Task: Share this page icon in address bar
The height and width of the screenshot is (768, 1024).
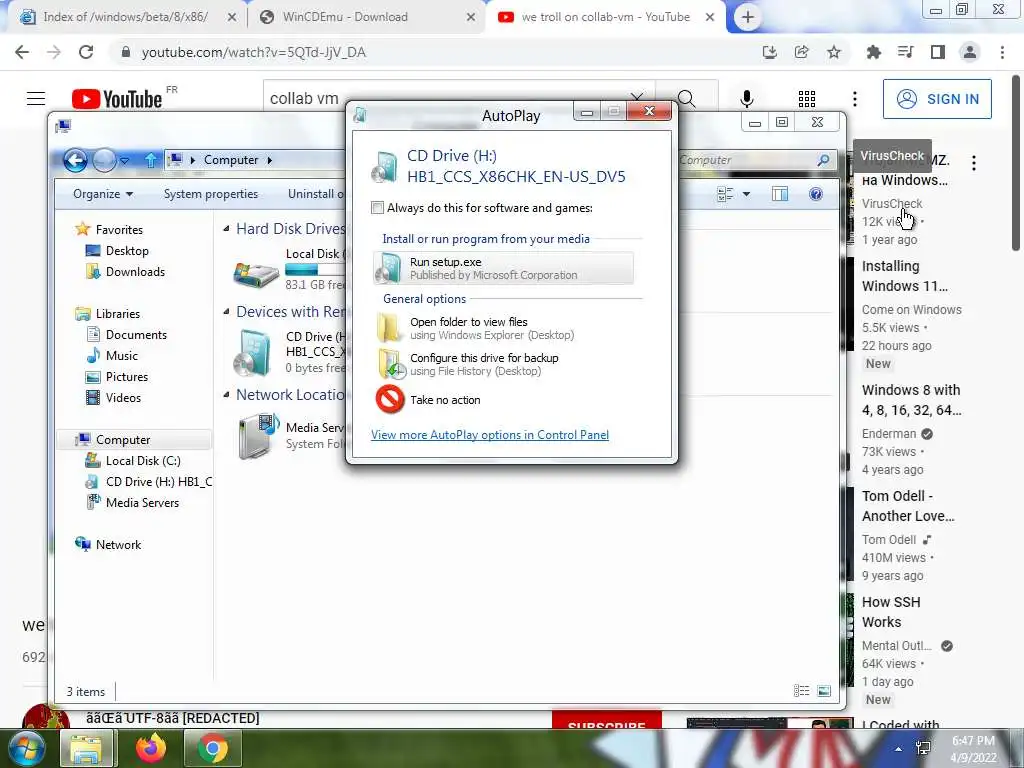Action: click(801, 52)
